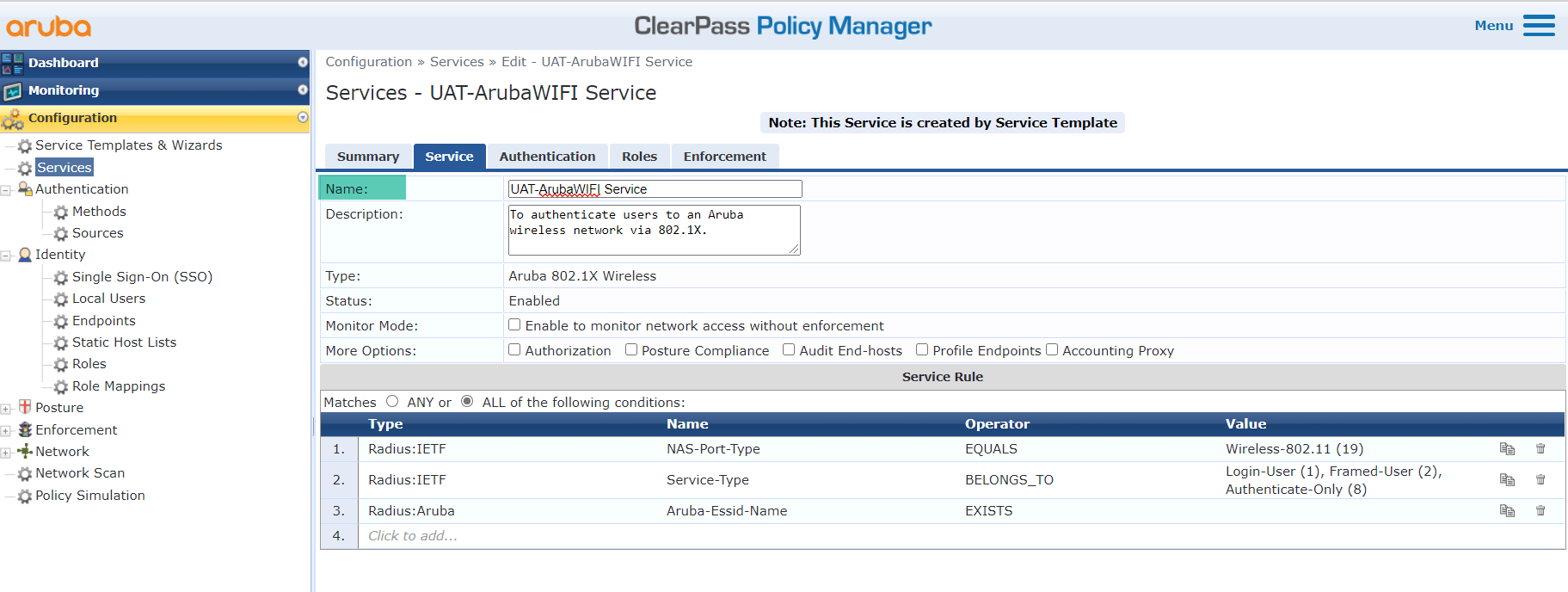Copy the NAS-Port-Type rule row

pos(1507,448)
